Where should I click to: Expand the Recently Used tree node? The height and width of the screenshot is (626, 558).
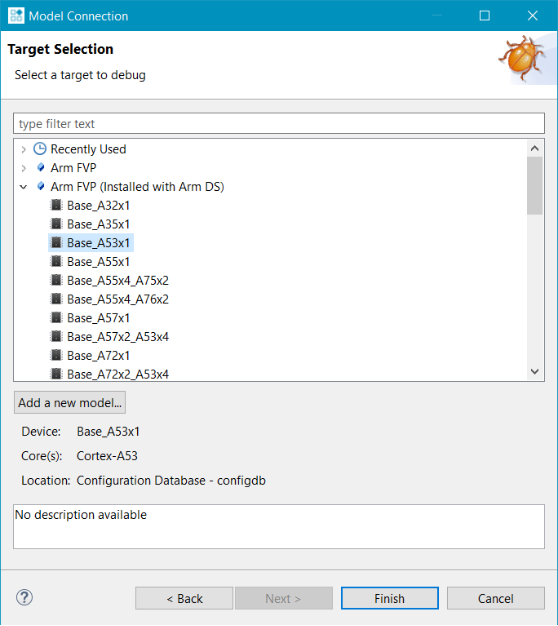(24, 149)
